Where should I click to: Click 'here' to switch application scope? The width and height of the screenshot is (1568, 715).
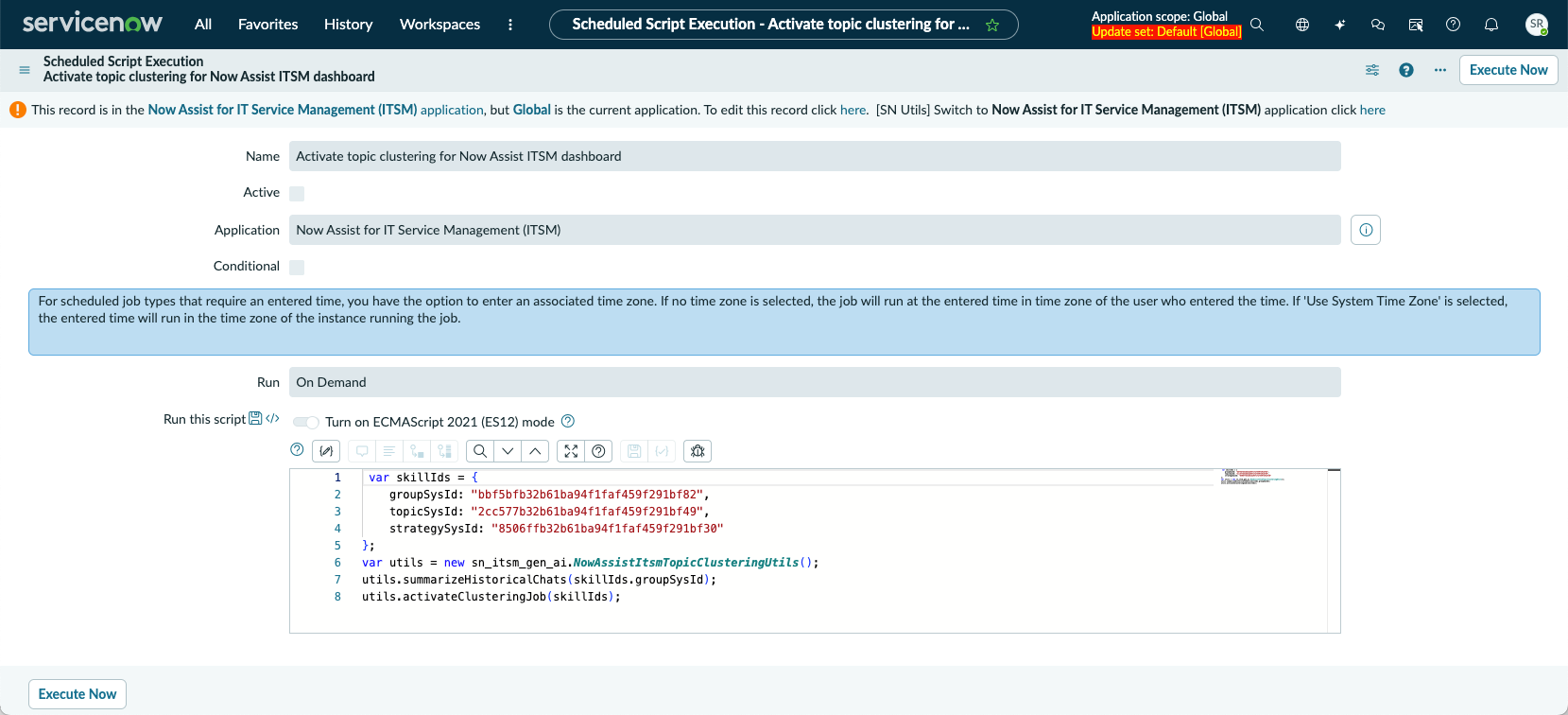(x=1372, y=110)
